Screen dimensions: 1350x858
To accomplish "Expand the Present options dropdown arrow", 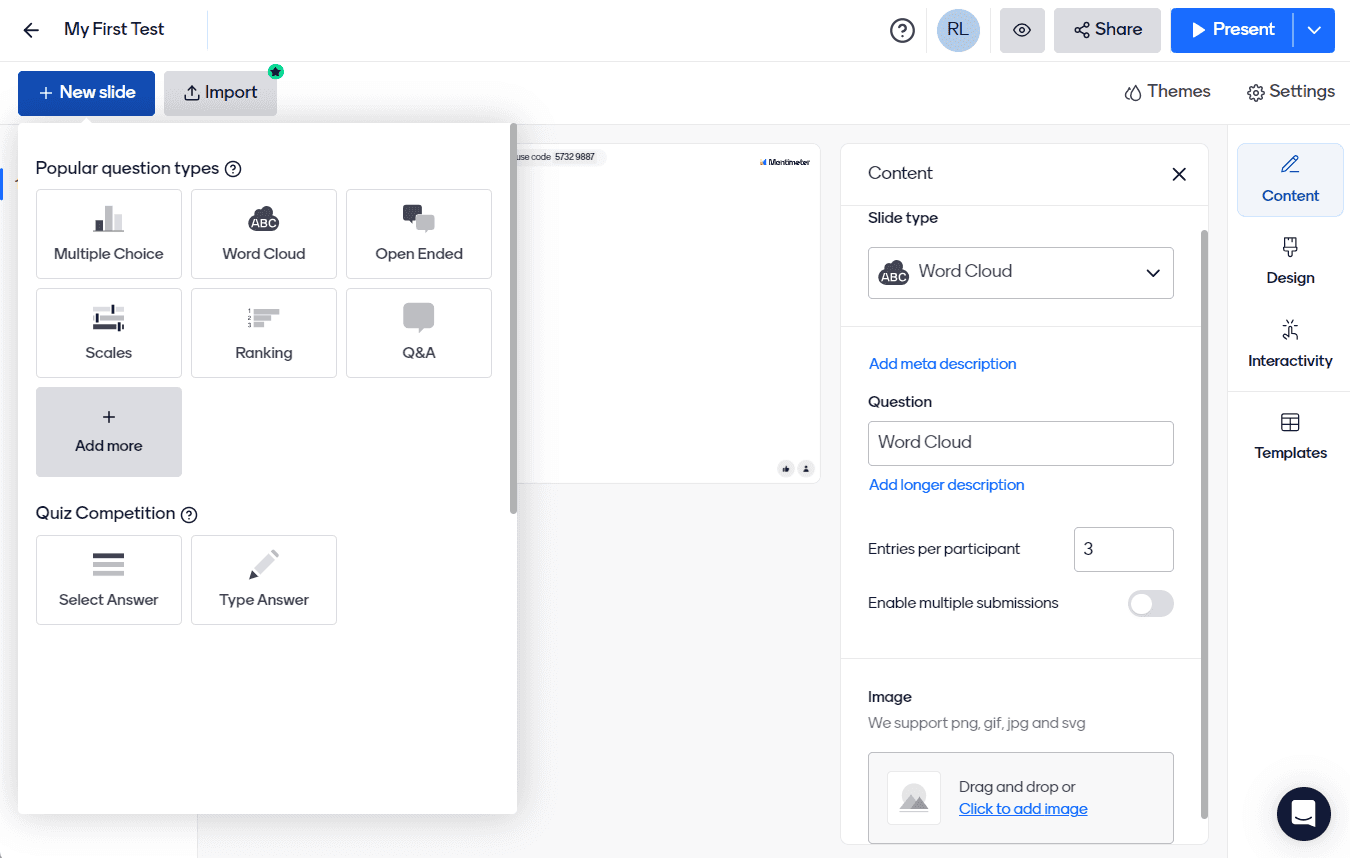I will tap(1314, 30).
